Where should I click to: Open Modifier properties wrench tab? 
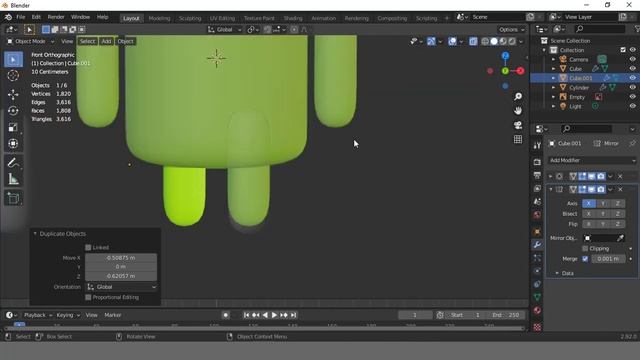coord(537,244)
